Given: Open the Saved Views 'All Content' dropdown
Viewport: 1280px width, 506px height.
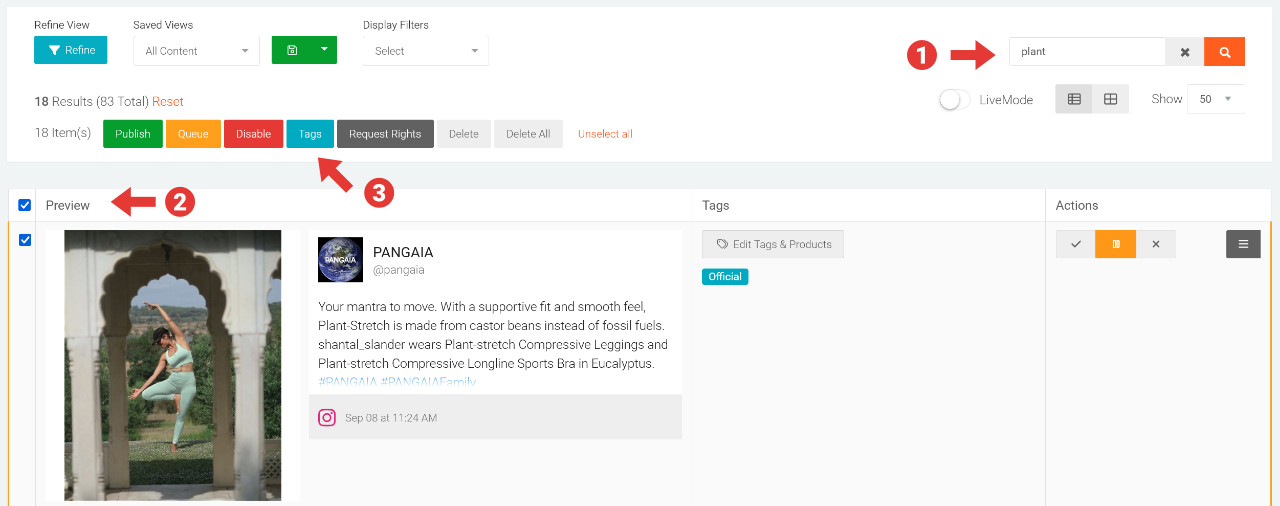Looking at the screenshot, I should coord(196,51).
